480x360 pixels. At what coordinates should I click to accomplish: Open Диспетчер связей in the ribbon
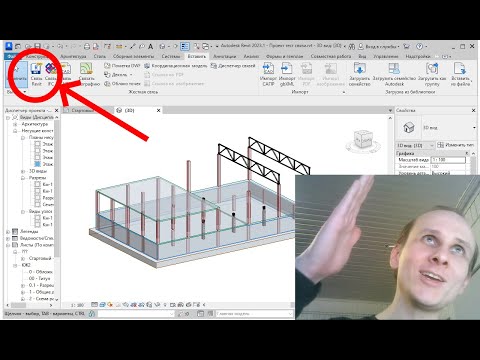click(233, 66)
